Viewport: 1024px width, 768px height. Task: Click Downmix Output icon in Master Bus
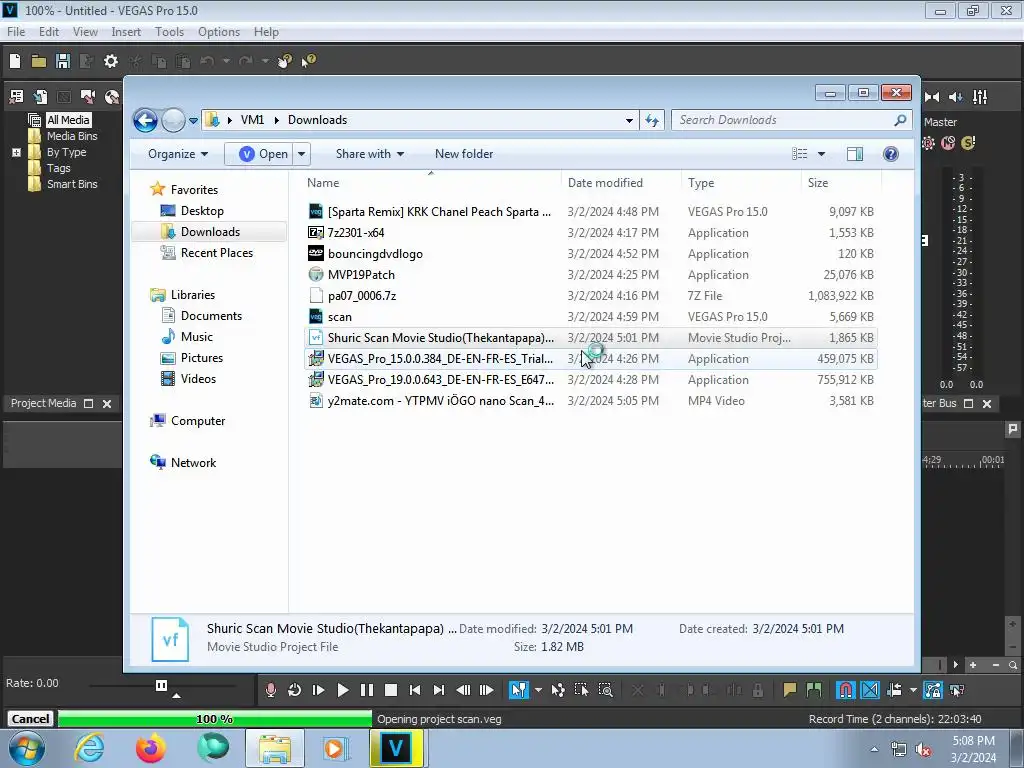coord(932,97)
